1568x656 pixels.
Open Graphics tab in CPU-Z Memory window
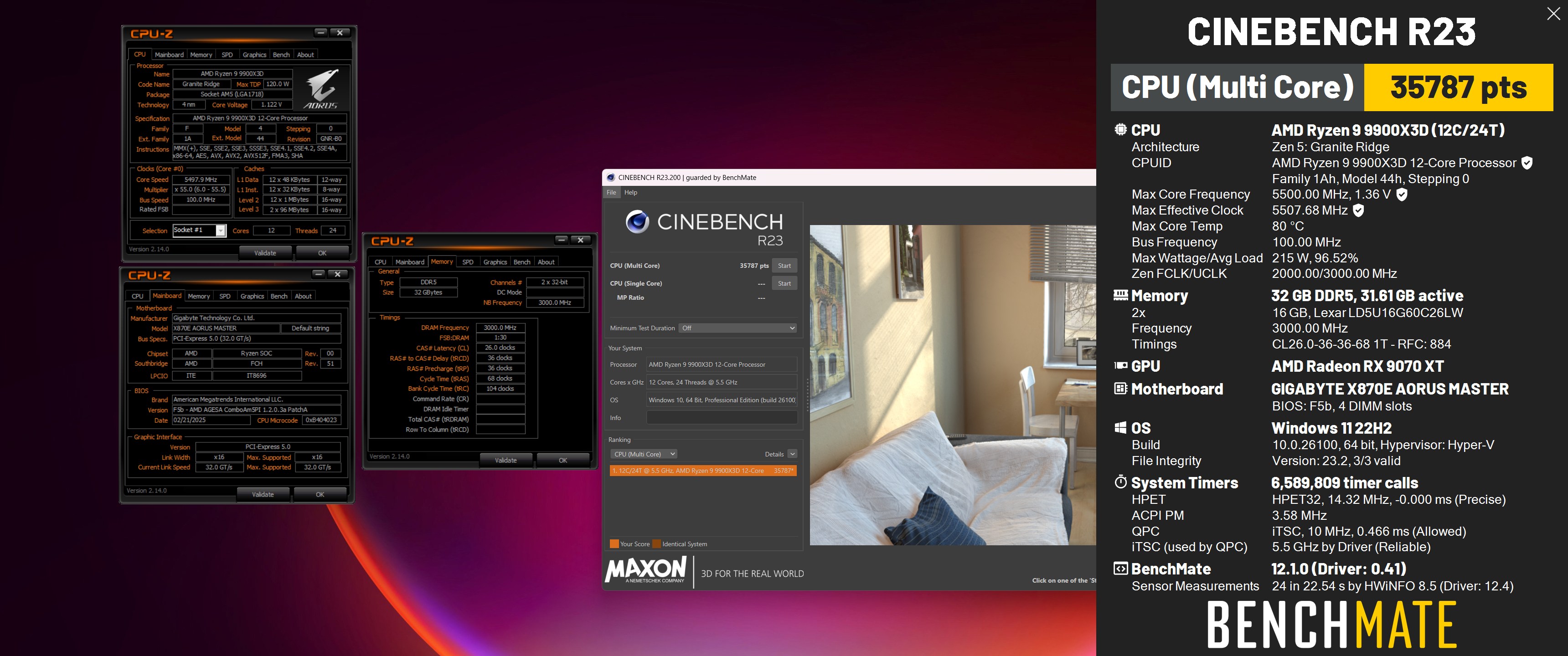tap(495, 262)
